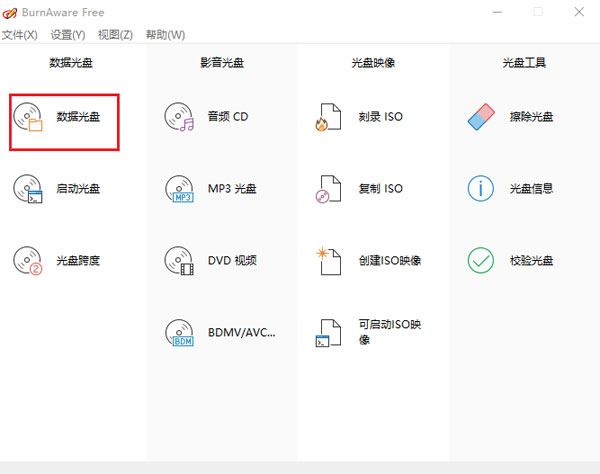The height and width of the screenshot is (474, 600).
Task: Open the 数据光盘 disc-with-folder icon
Action: pyautogui.click(x=28, y=117)
